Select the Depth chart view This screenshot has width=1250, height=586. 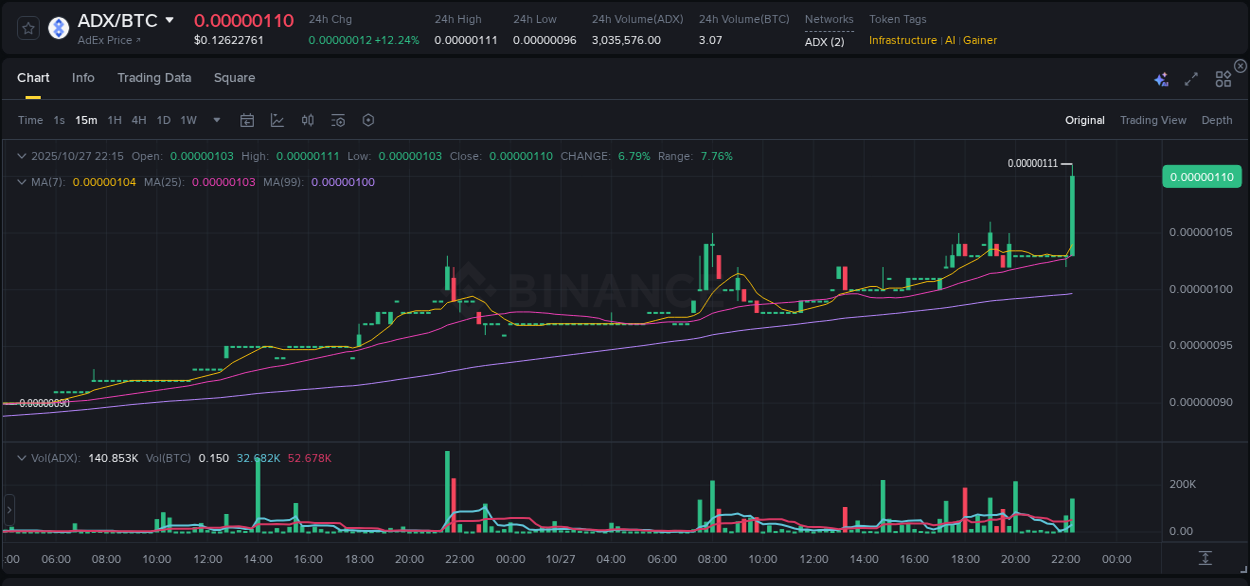[x=1217, y=120]
